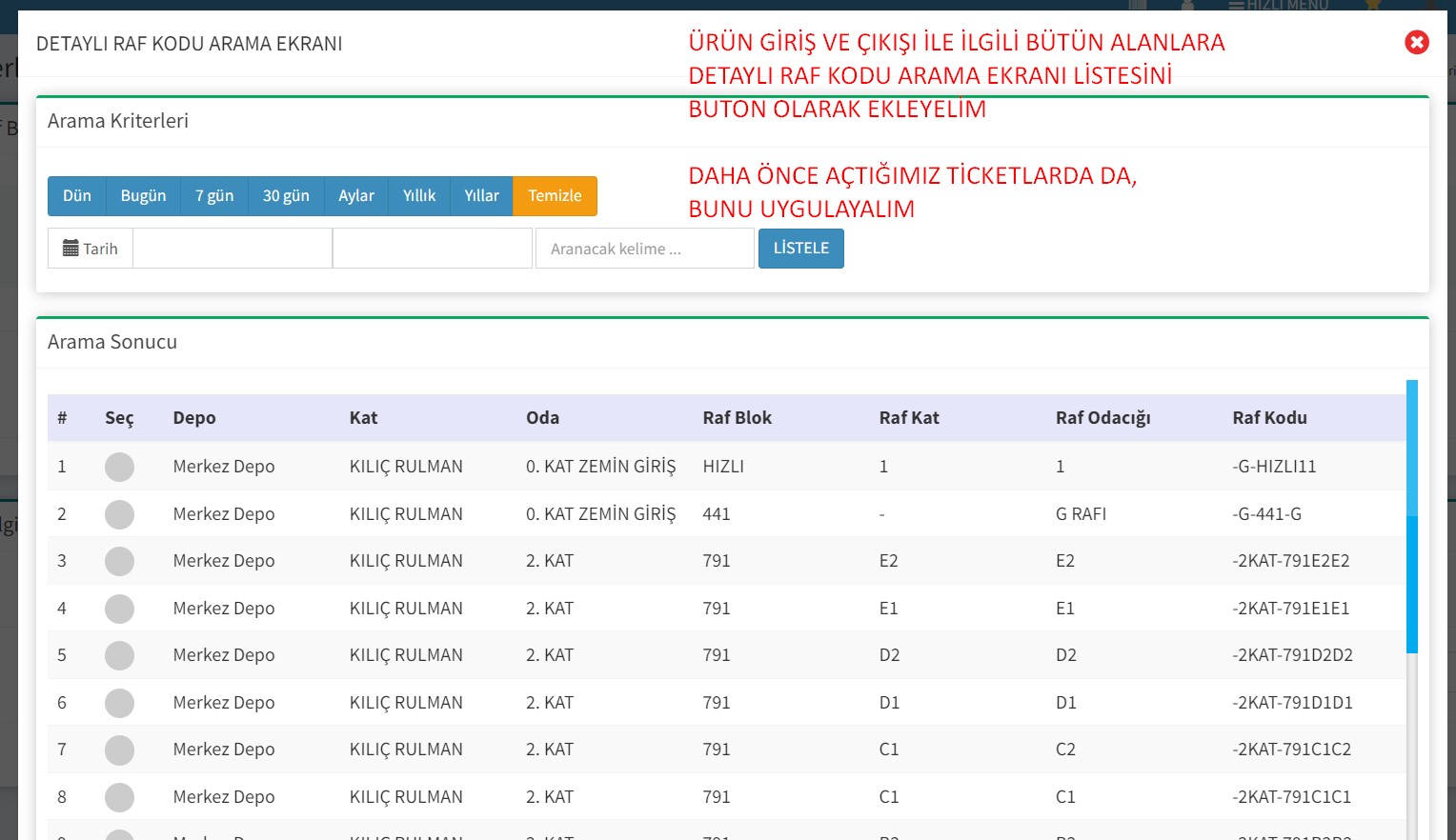
Task: Focus the Aranacak kelime search field
Action: tap(644, 249)
